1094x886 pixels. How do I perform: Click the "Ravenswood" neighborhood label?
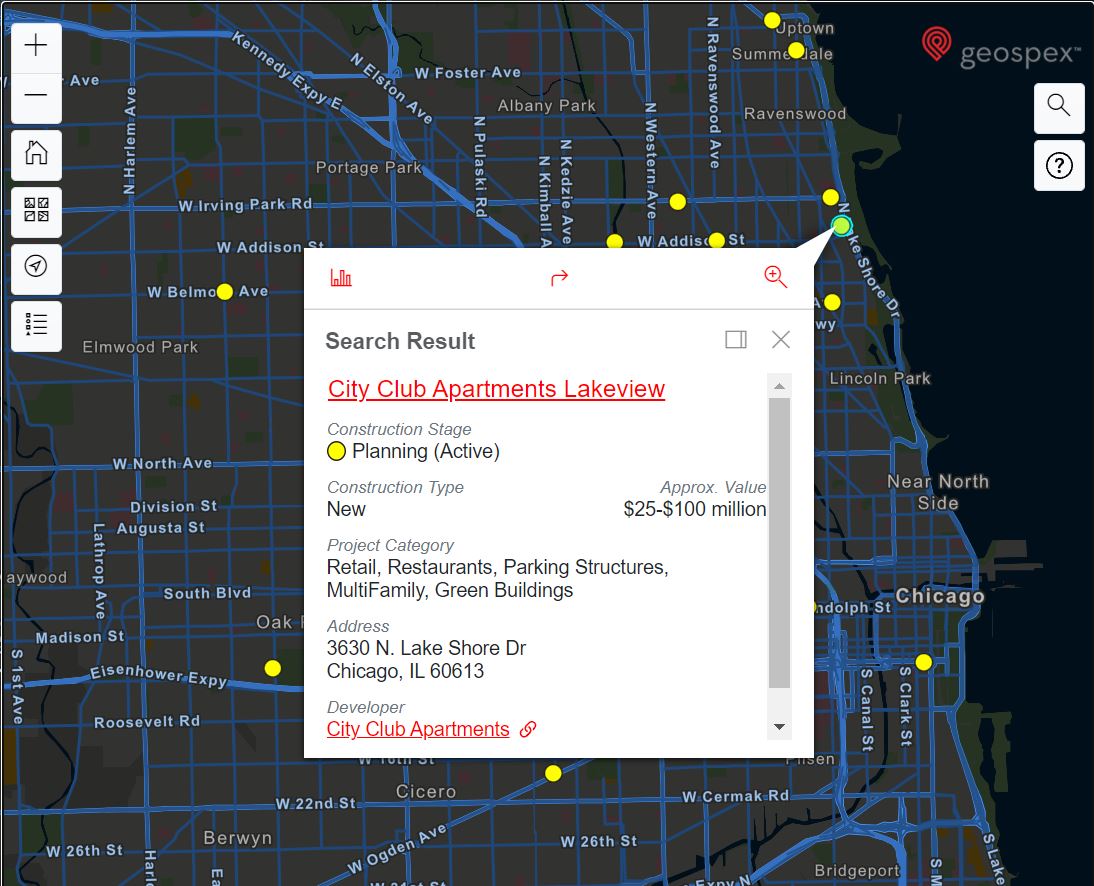tap(795, 113)
